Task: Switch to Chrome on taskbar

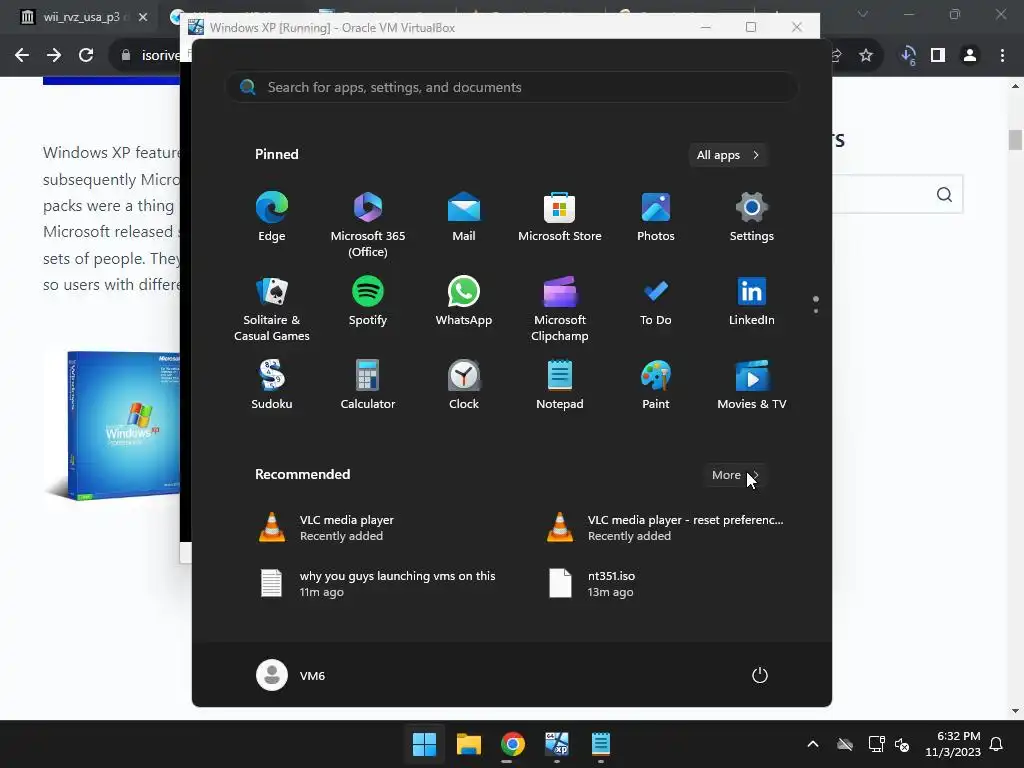Action: [513, 744]
